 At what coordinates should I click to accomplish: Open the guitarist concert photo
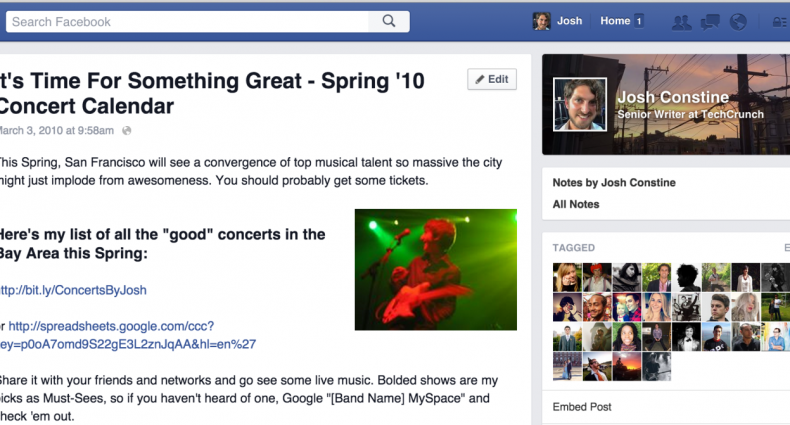point(435,269)
